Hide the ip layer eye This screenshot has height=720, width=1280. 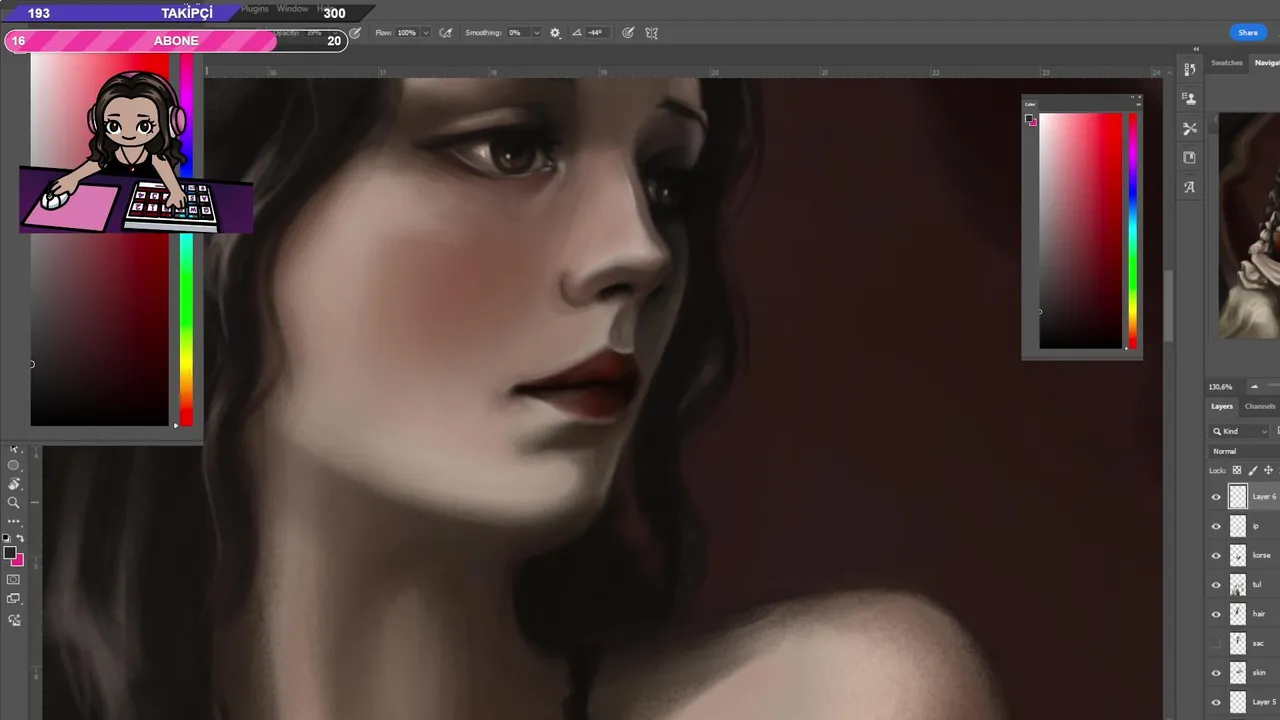[x=1216, y=526]
